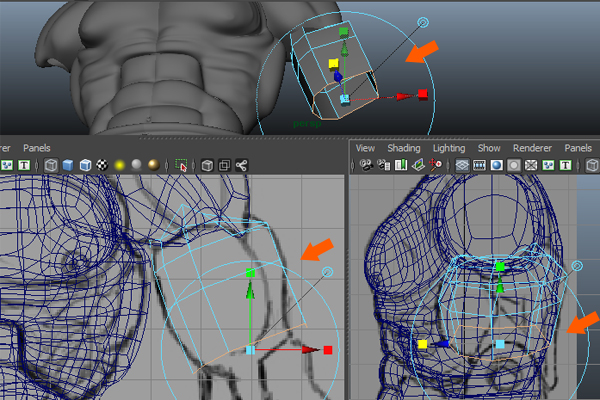Click the camera bookmarks icon
The width and height of the screenshot is (600, 400).
(402, 165)
